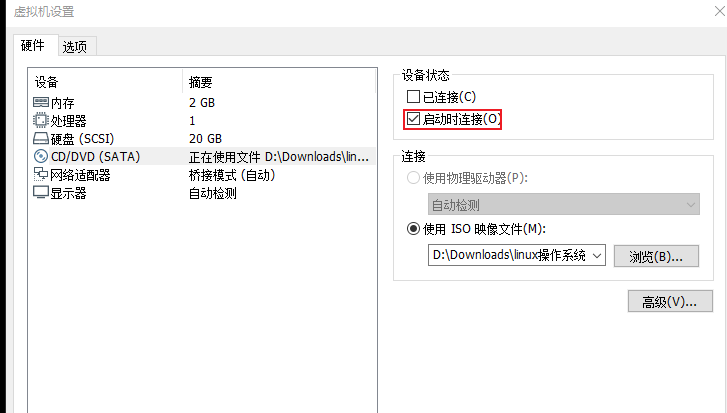The height and width of the screenshot is (413, 727).
Task: Open the 自动检测 physical drive dropdown
Action: 563,204
